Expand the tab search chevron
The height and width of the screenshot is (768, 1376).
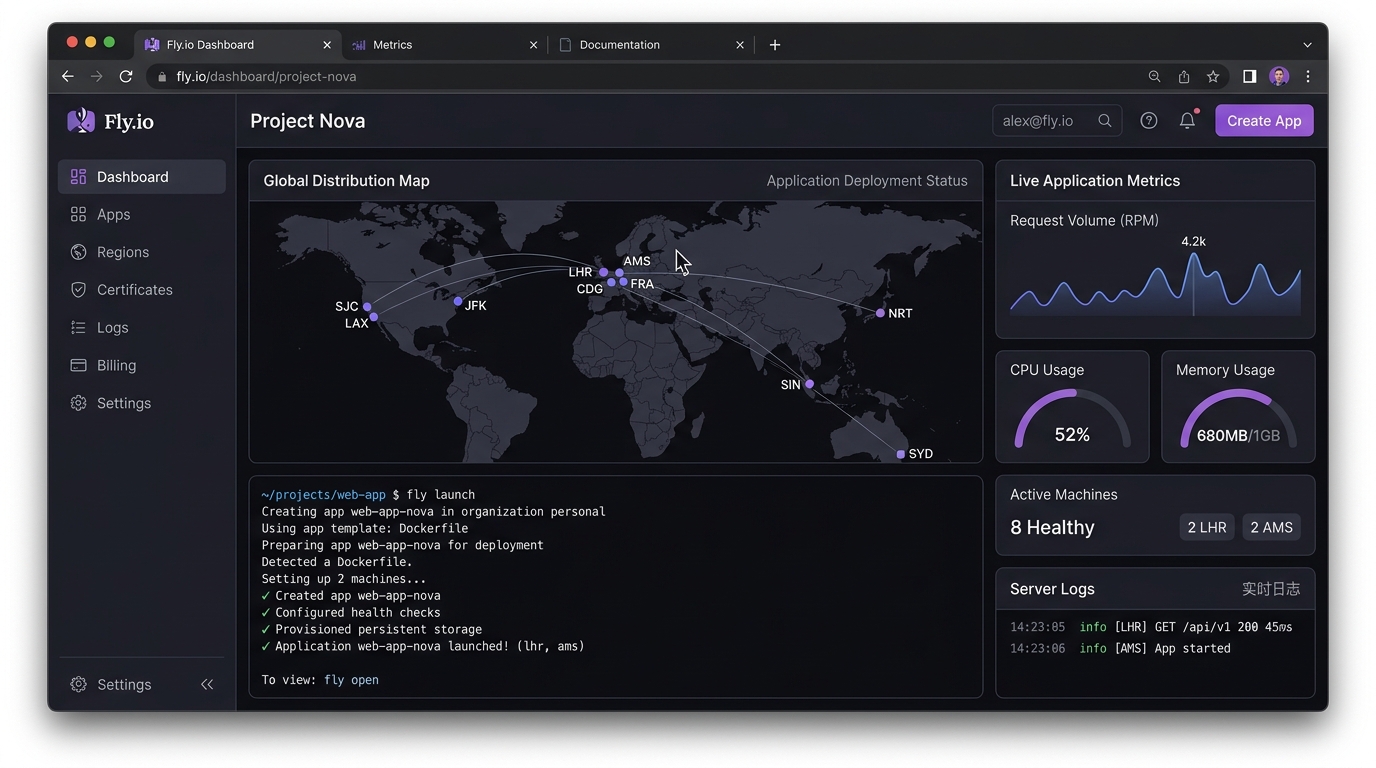pyautogui.click(x=1307, y=45)
